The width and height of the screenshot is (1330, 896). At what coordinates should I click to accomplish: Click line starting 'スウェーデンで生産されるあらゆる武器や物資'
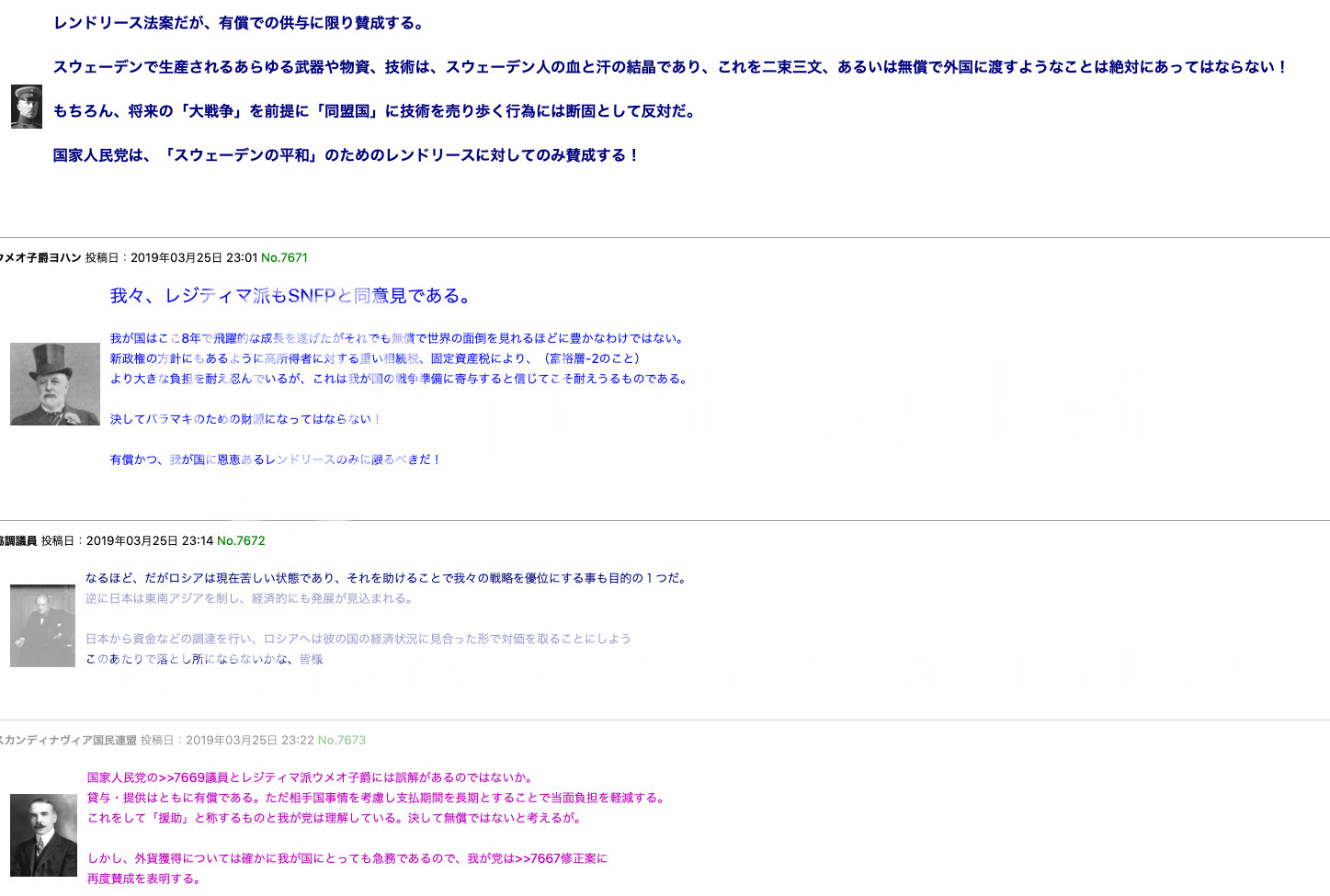pos(671,67)
